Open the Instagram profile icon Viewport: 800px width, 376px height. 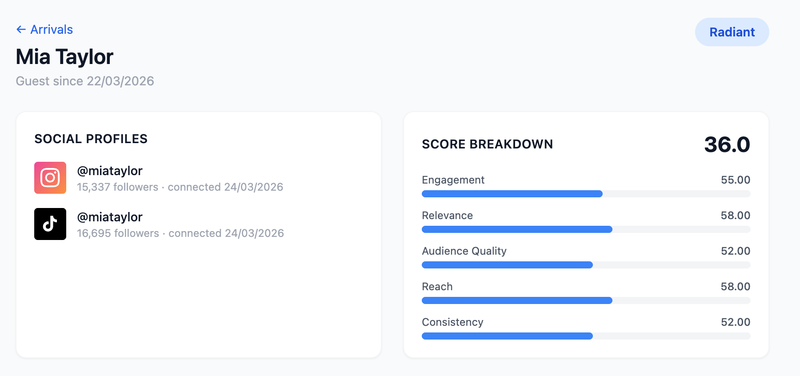click(50, 178)
